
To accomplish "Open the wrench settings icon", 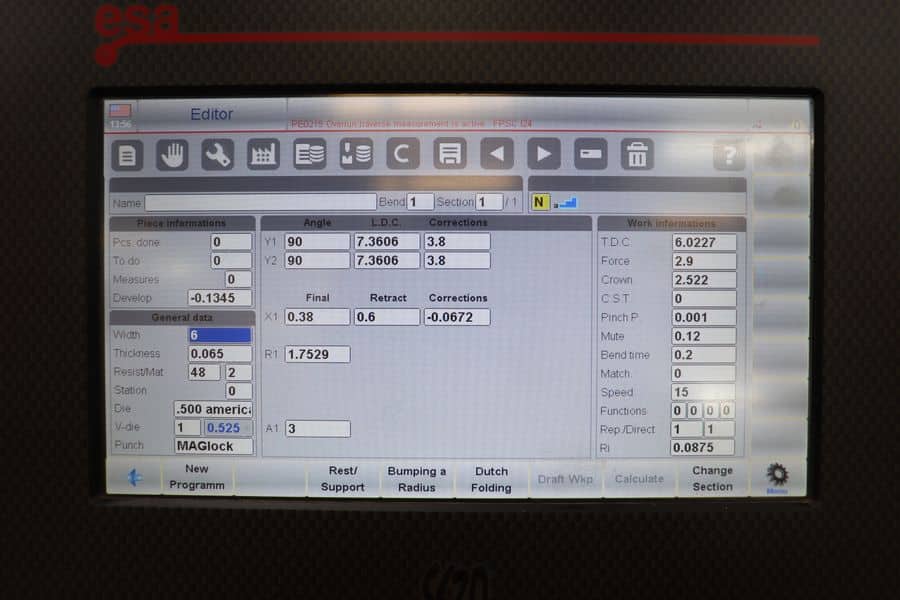I will [217, 154].
